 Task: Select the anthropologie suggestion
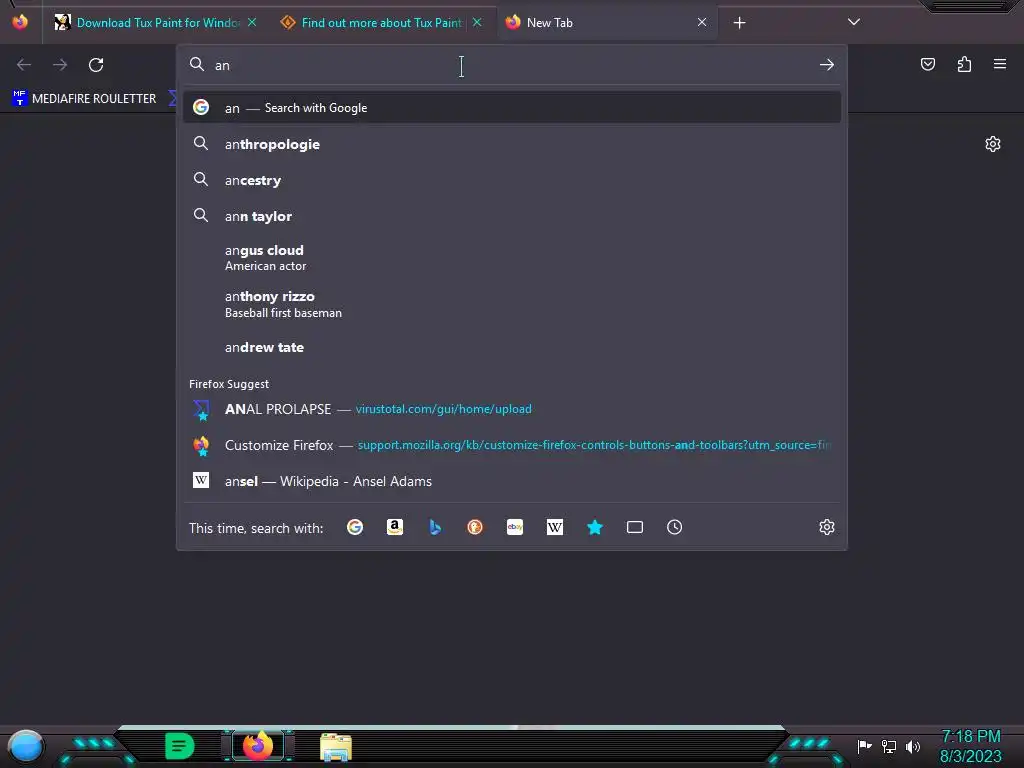point(512,144)
